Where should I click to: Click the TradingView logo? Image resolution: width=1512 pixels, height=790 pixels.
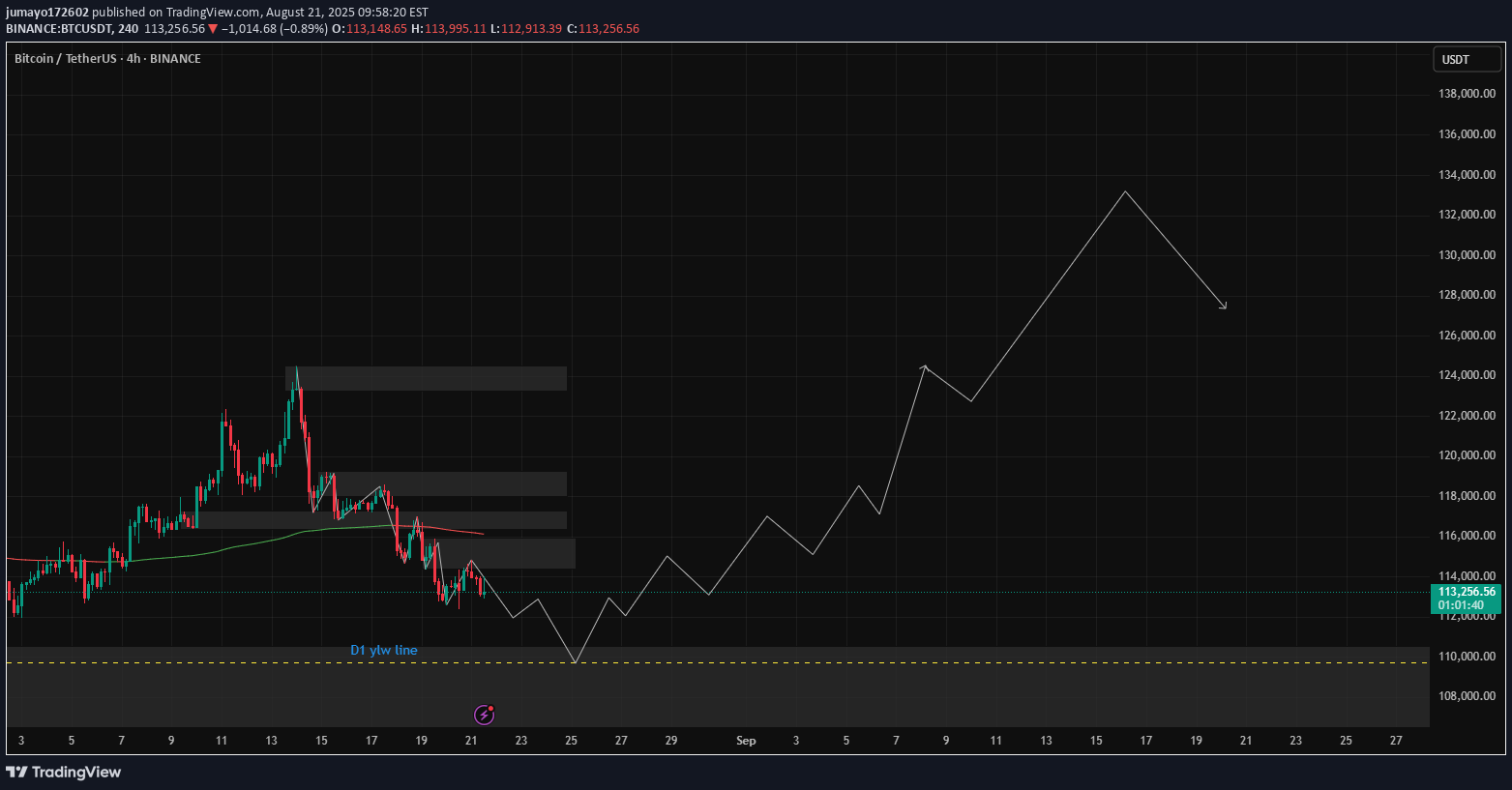[64, 772]
